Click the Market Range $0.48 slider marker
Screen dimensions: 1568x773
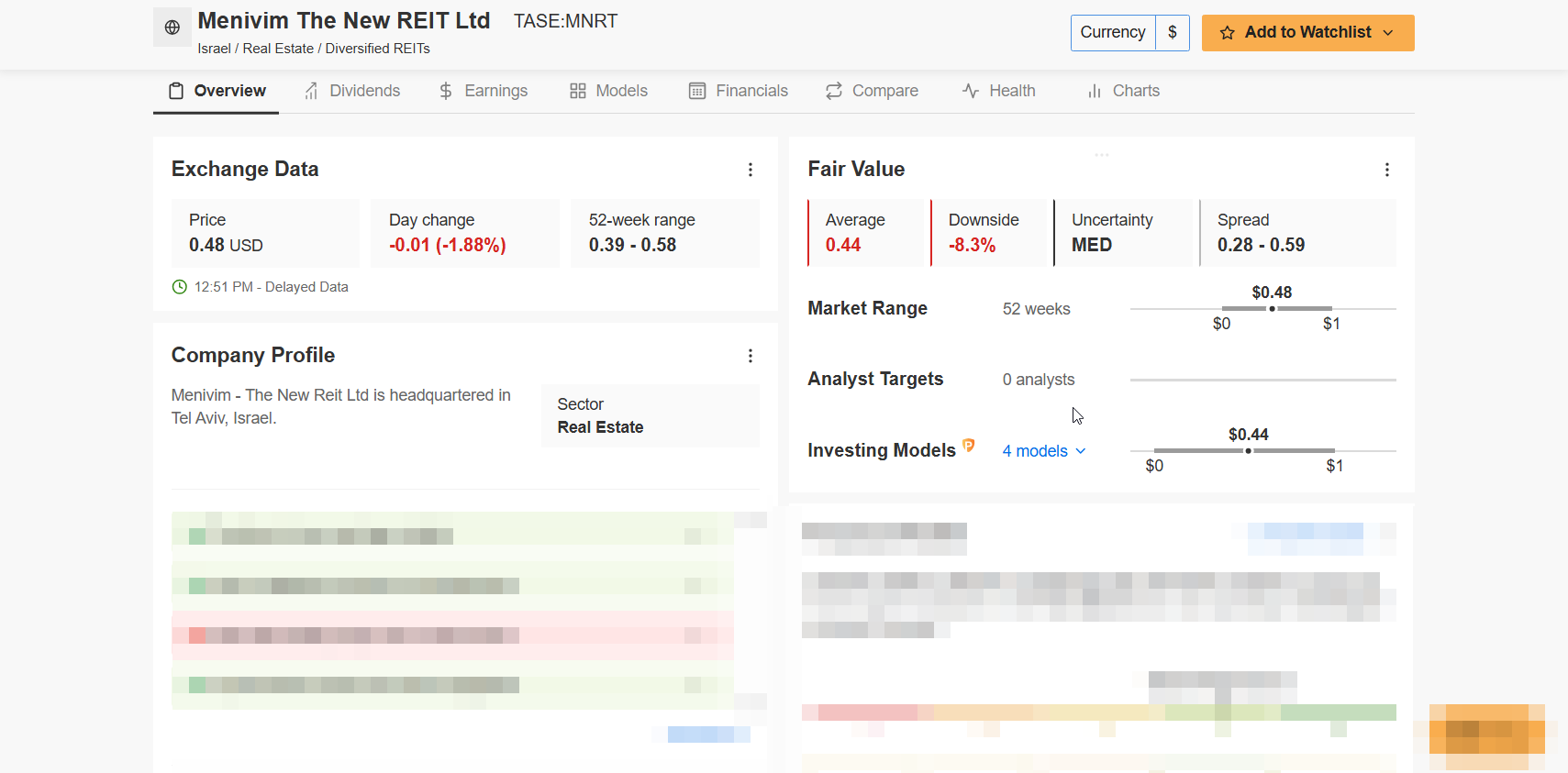(x=1272, y=309)
